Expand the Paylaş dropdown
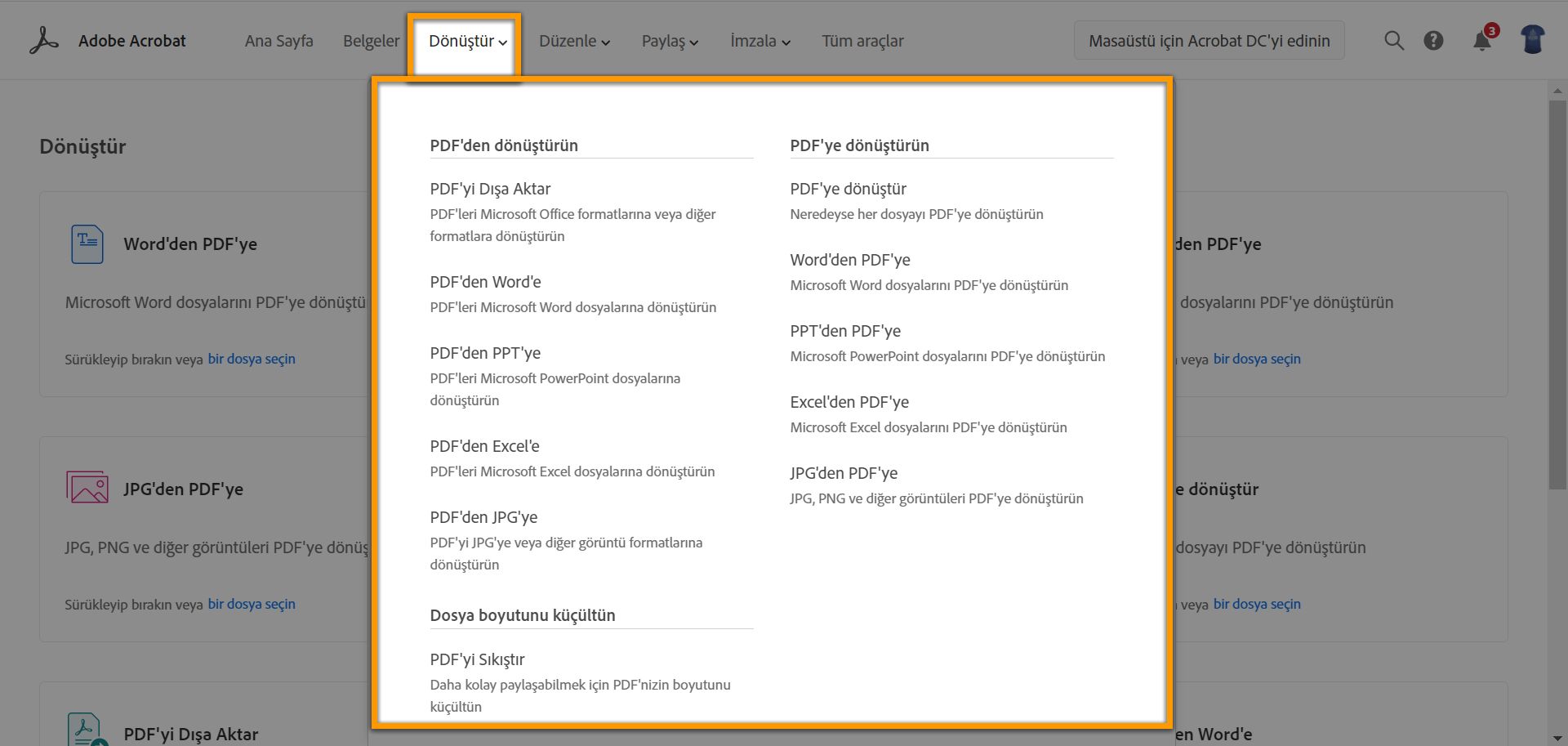 point(670,42)
